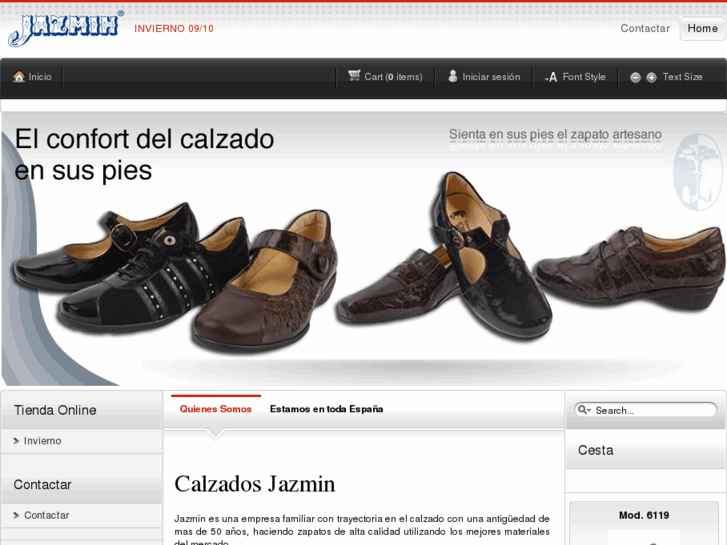The height and width of the screenshot is (545, 727).
Task: Click arrow bullet beside sidebar Contactar link
Action: point(16,515)
